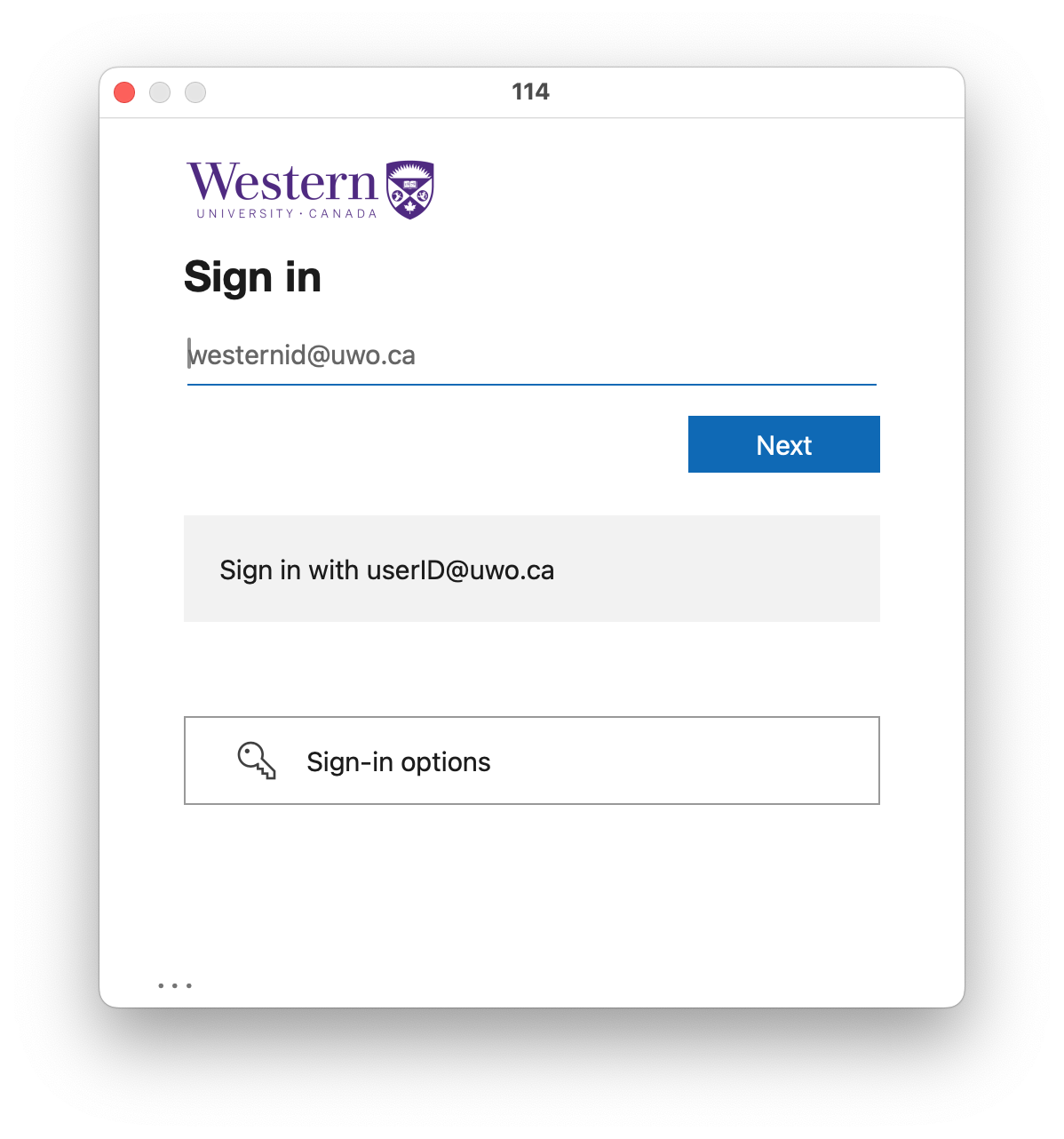The height and width of the screenshot is (1139, 1064).
Task: Focus the westernid@uwo.ca email field
Action: (x=531, y=355)
